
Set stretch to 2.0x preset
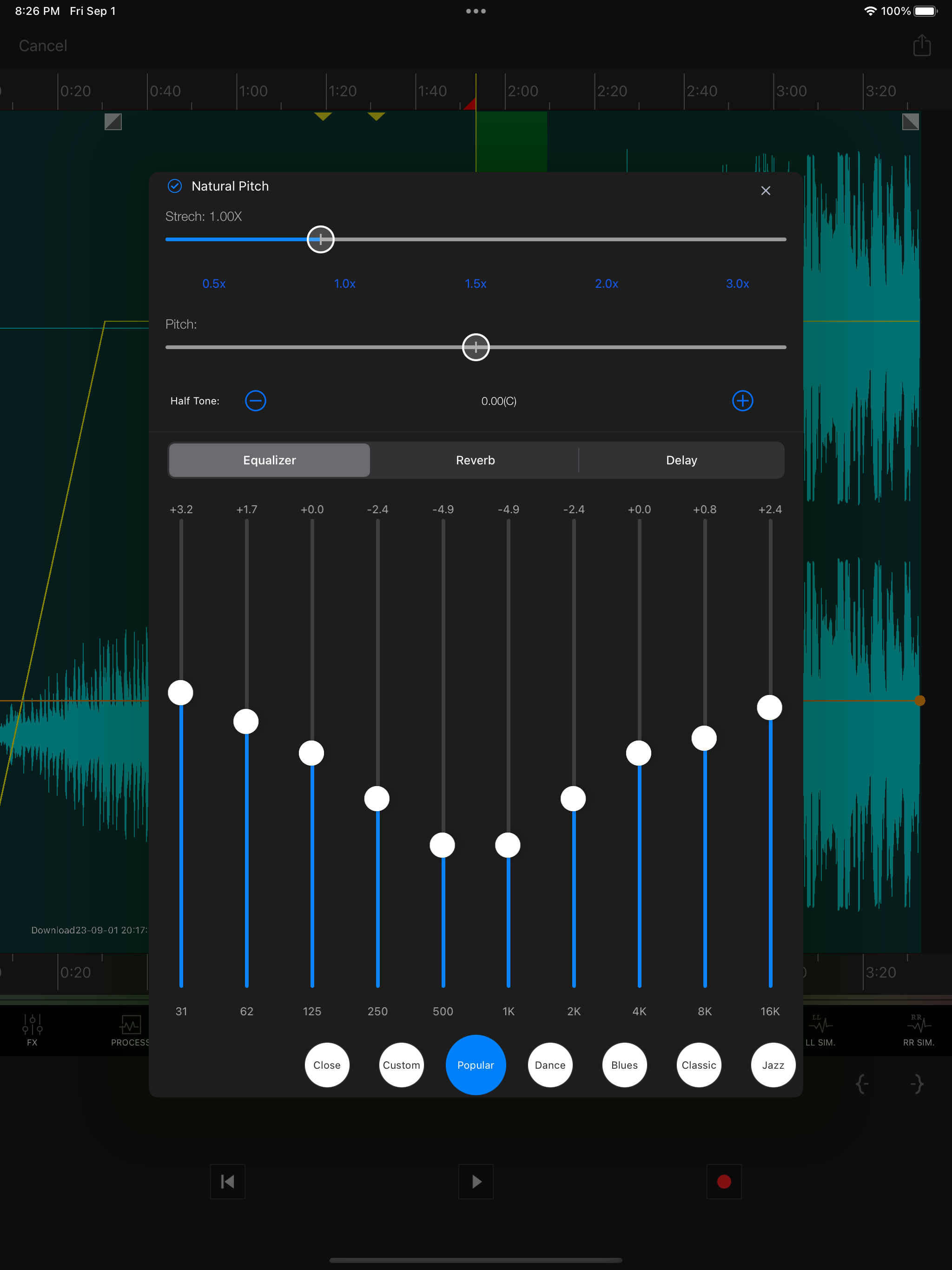pos(606,284)
